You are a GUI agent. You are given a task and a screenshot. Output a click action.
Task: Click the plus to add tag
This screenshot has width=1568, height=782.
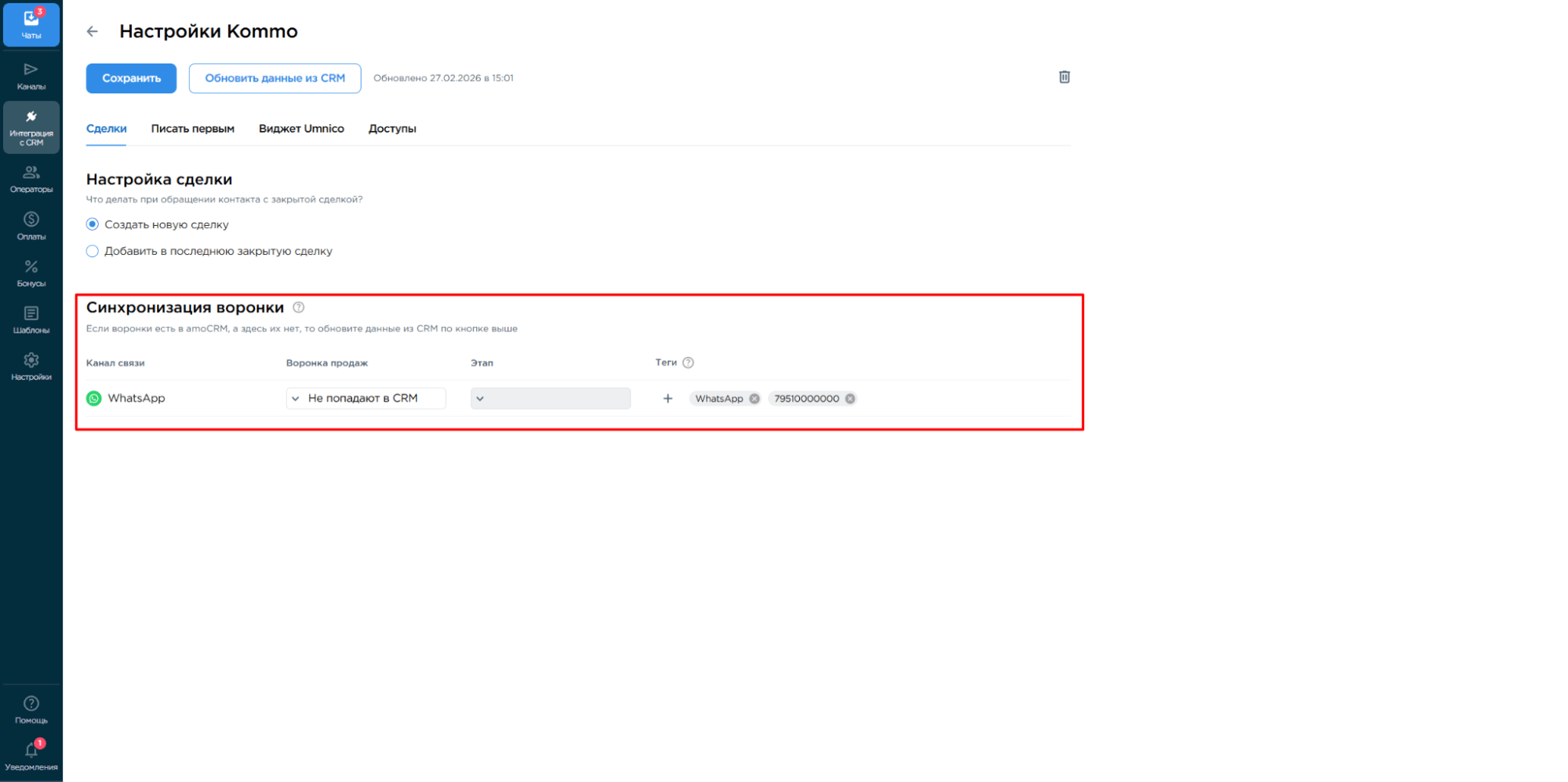668,398
